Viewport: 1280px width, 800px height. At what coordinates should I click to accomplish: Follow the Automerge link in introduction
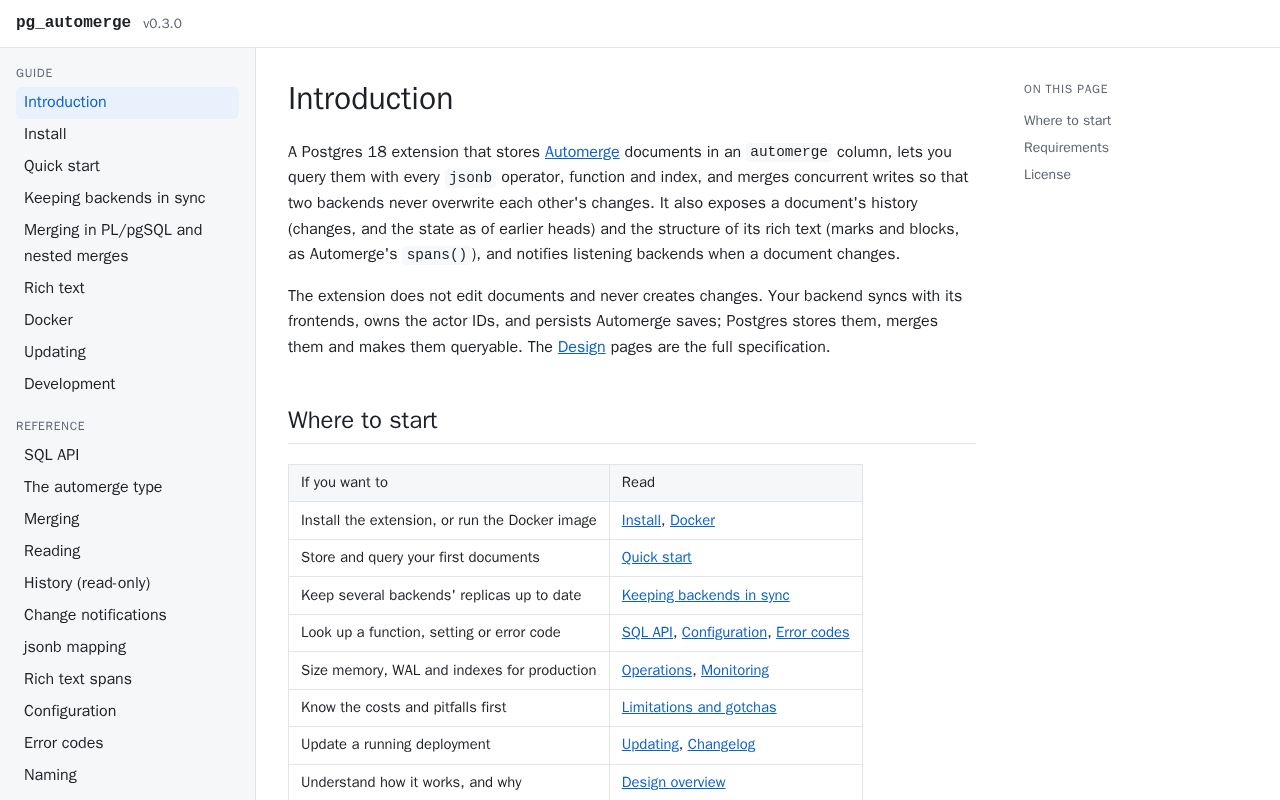[x=582, y=152]
